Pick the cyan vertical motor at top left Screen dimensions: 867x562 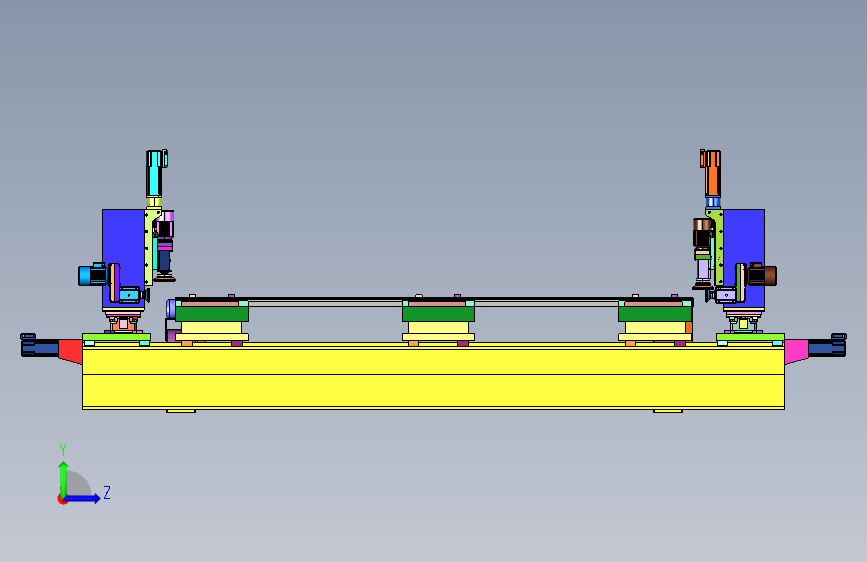(156, 173)
